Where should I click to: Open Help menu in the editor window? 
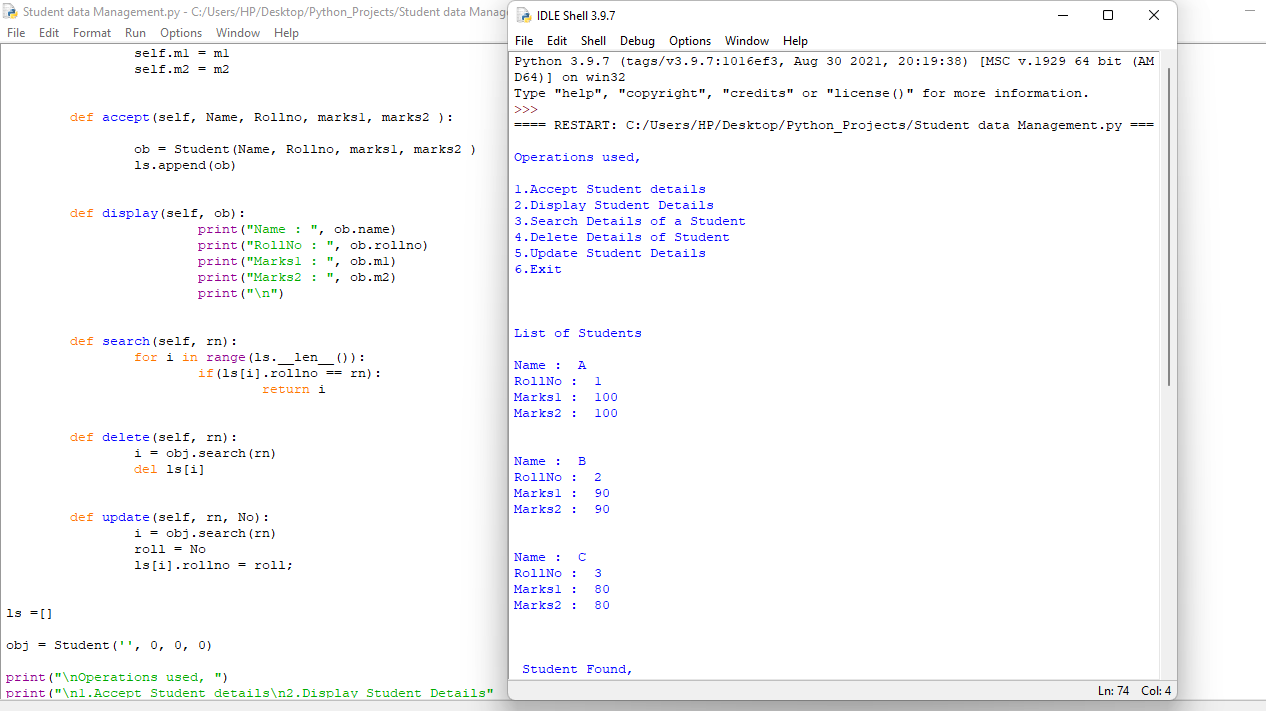(286, 33)
